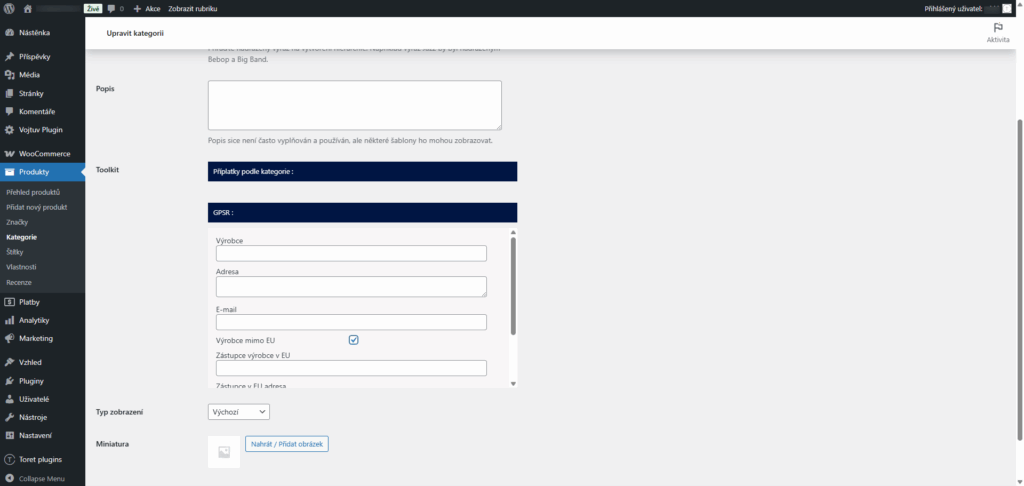
Task: Click GPSR panel scroll up arrow
Action: 513,233
